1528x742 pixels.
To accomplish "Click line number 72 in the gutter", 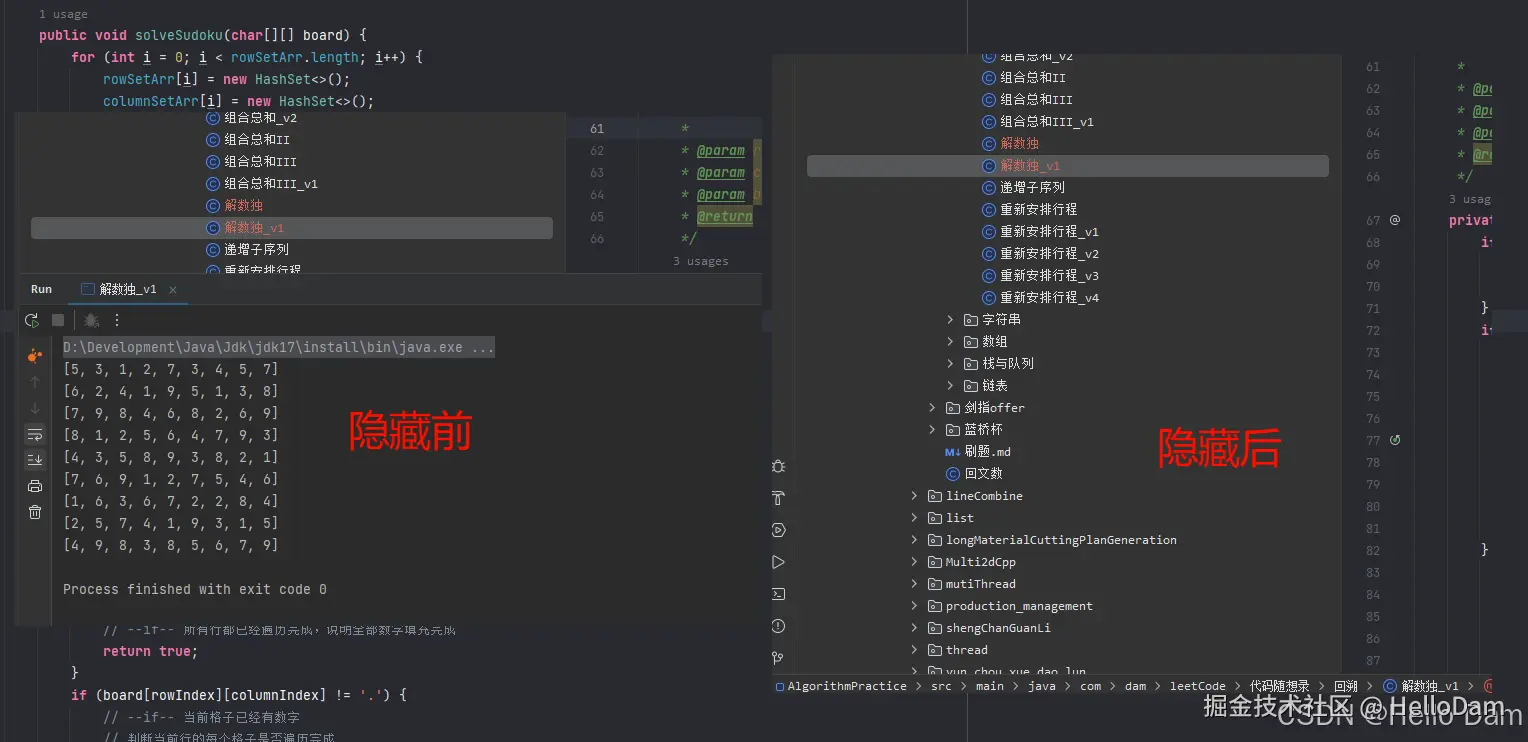I will [x=1373, y=330].
